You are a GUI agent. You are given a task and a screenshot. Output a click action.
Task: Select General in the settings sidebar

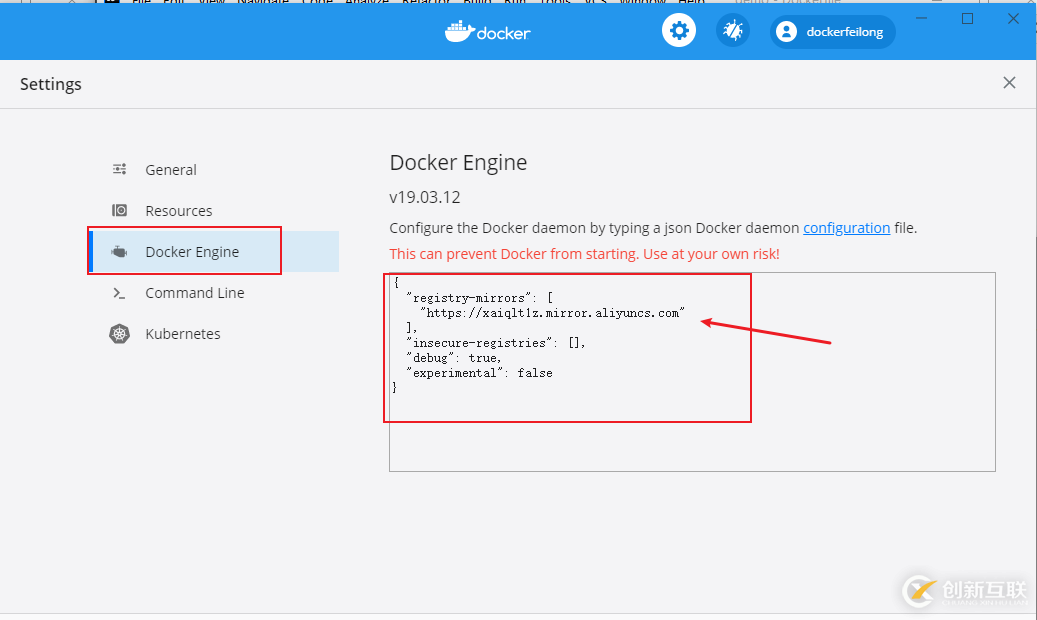[171, 169]
